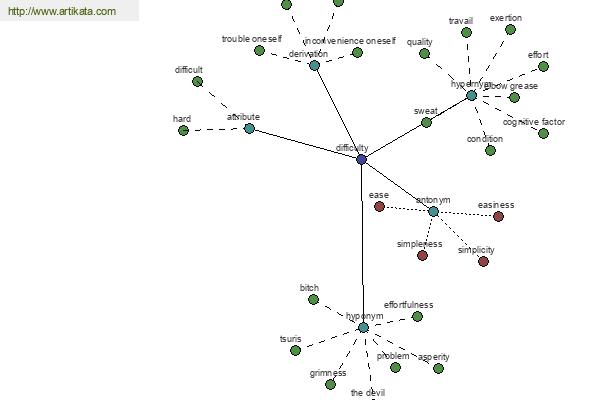Click the red 'simplicity' node

(x=483, y=261)
